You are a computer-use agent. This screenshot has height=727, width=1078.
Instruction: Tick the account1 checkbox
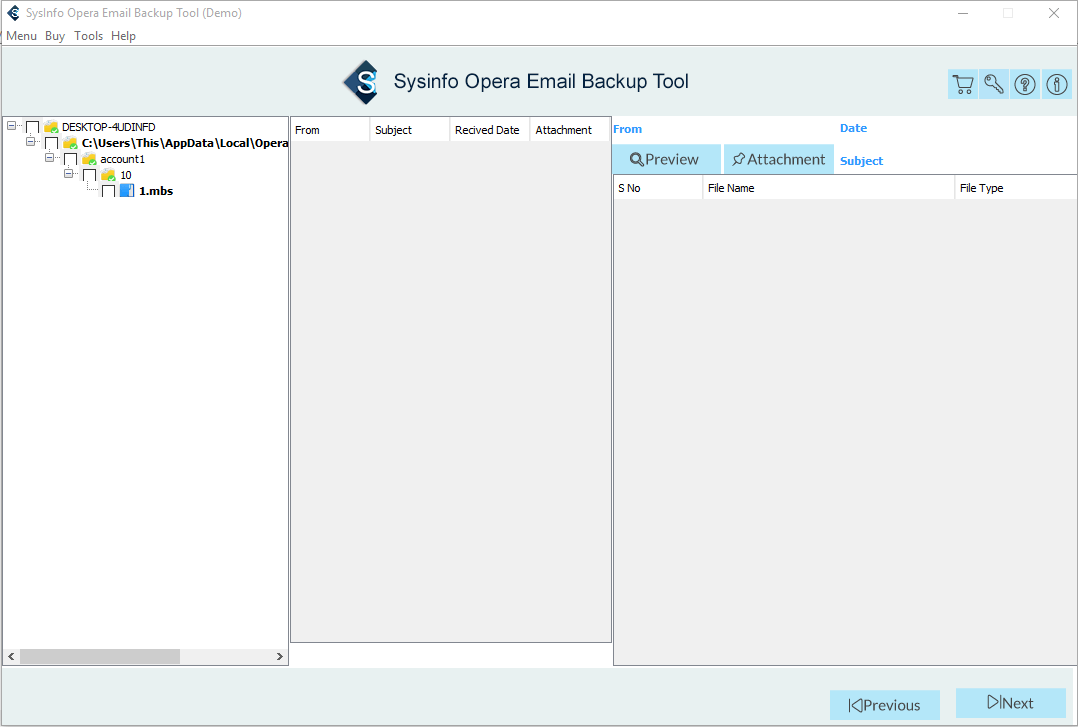[x=70, y=160]
